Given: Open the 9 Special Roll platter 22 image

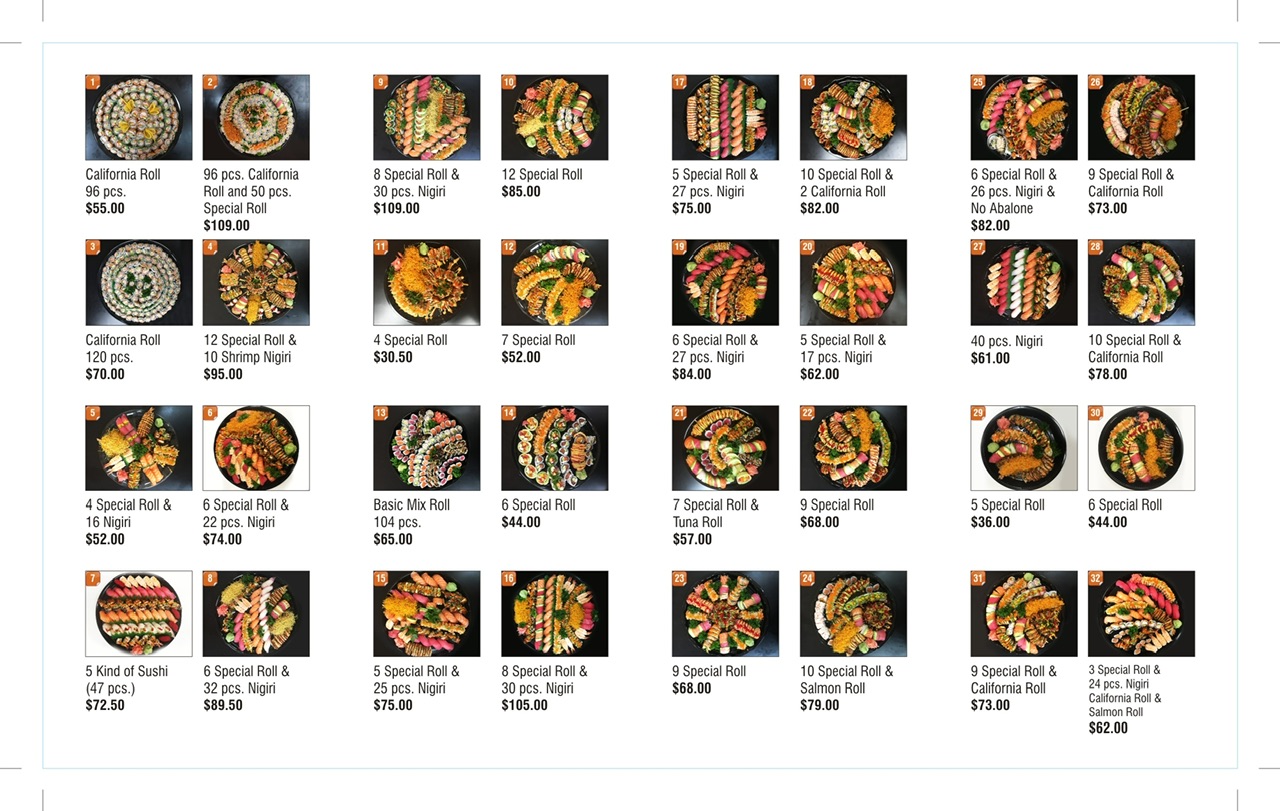Looking at the screenshot, I should (x=853, y=448).
